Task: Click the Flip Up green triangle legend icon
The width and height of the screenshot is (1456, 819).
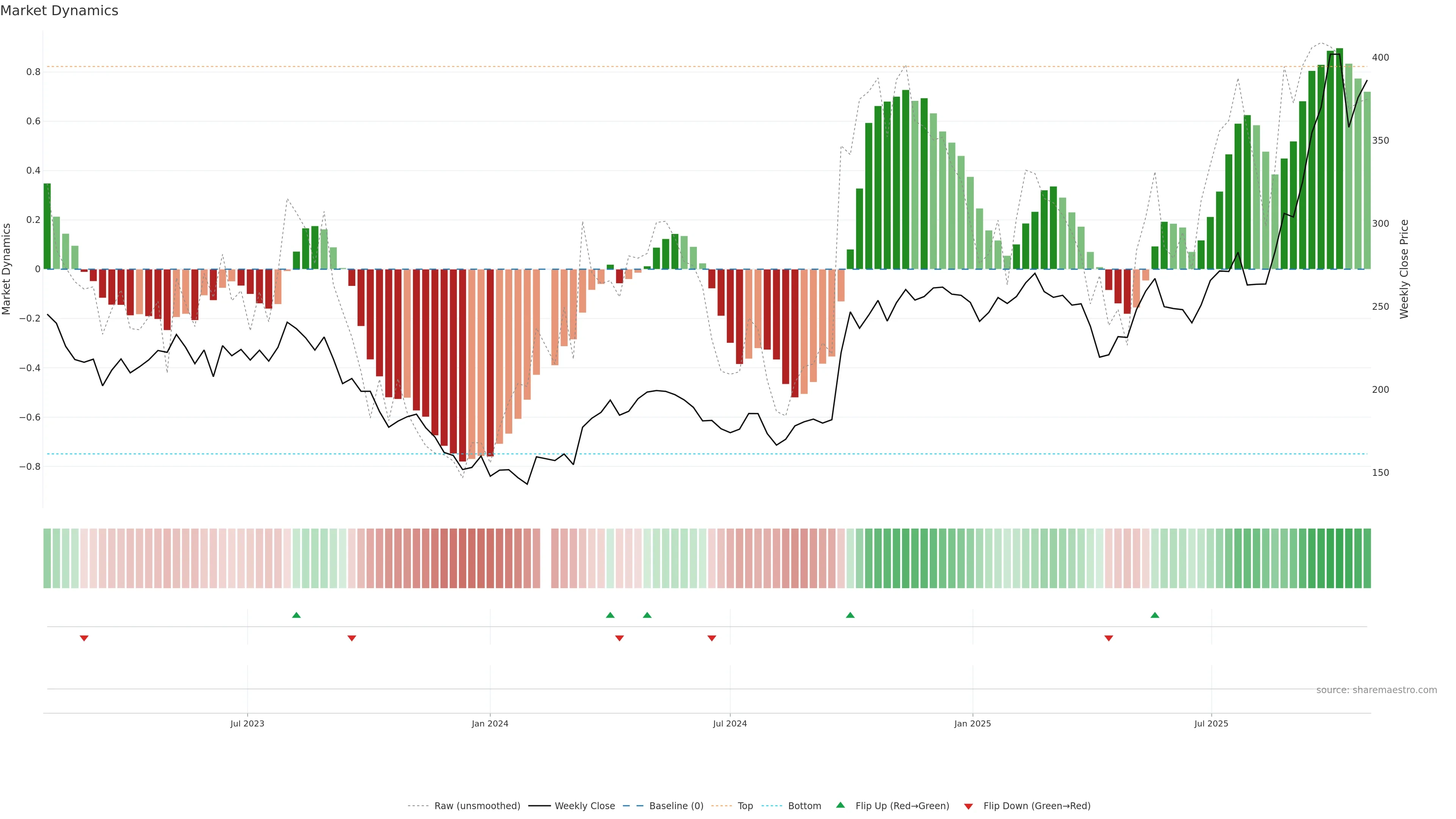Action: point(841,805)
